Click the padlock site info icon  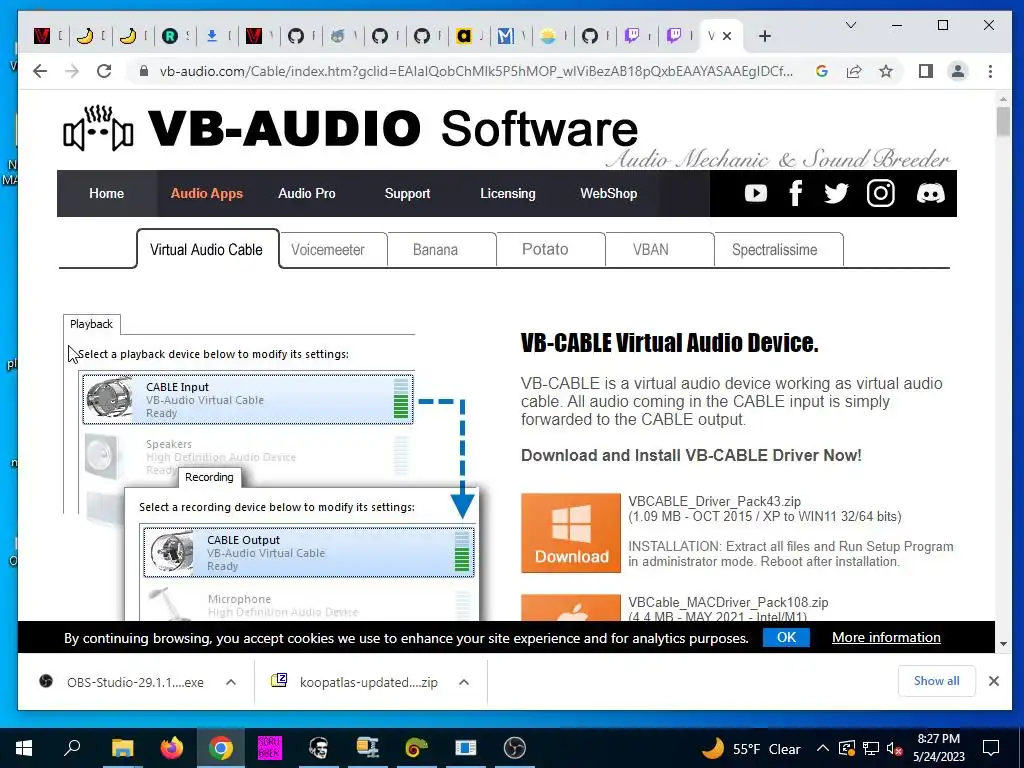(144, 71)
